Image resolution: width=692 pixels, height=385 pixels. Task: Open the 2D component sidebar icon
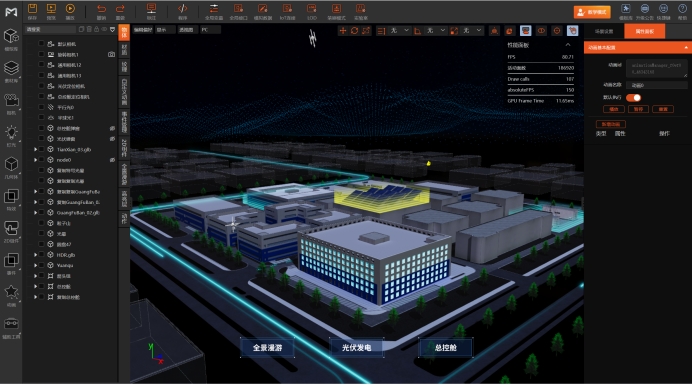[11, 228]
